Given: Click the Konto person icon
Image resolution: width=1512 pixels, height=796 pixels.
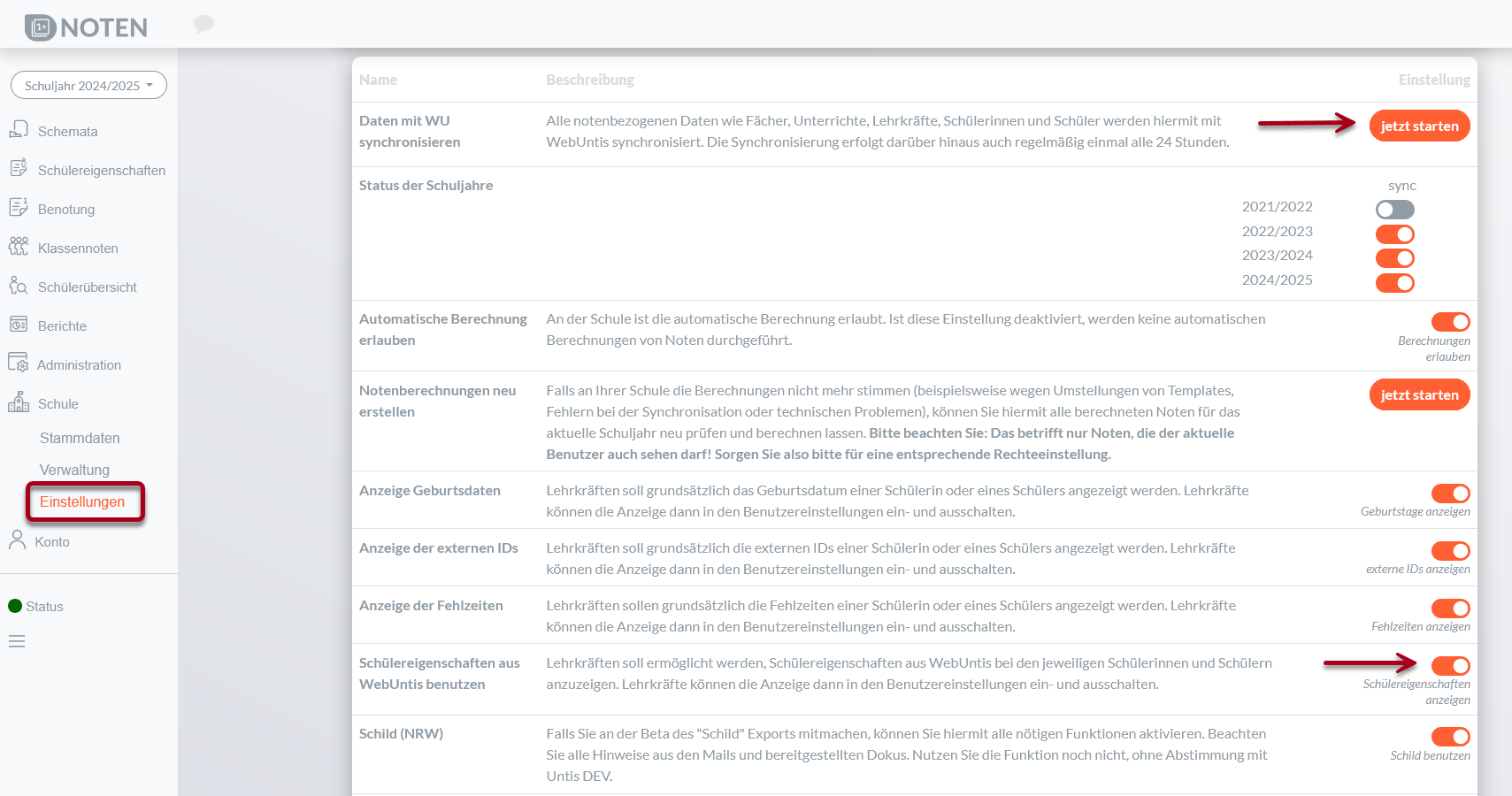Looking at the screenshot, I should point(17,540).
